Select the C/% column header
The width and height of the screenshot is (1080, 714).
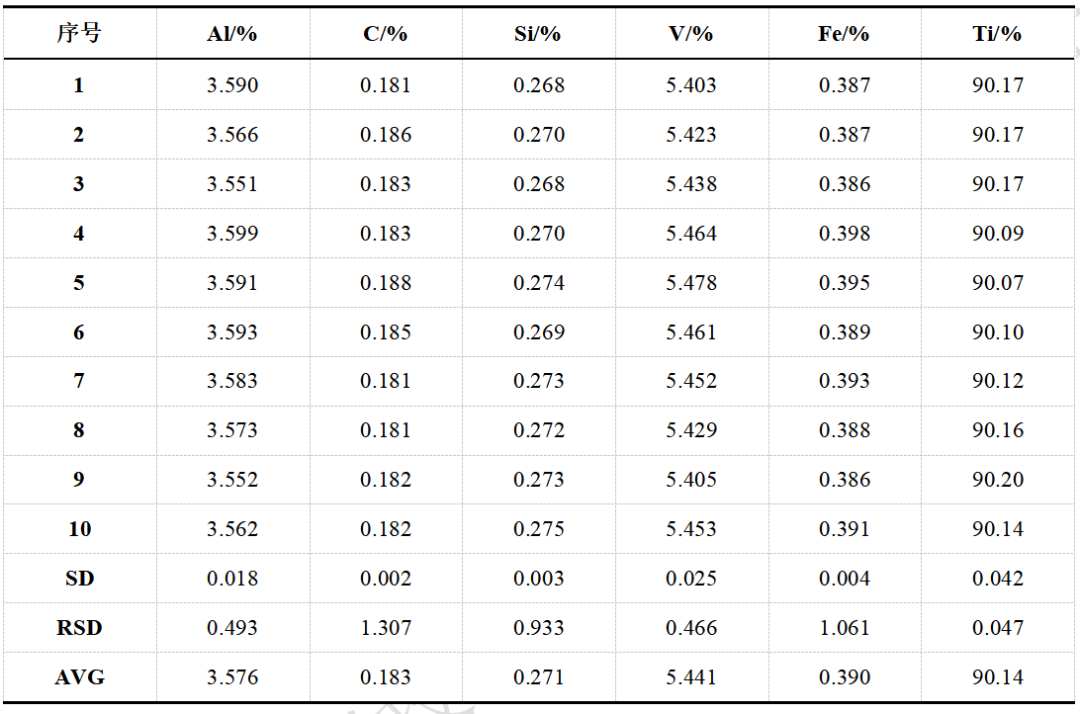pos(385,34)
